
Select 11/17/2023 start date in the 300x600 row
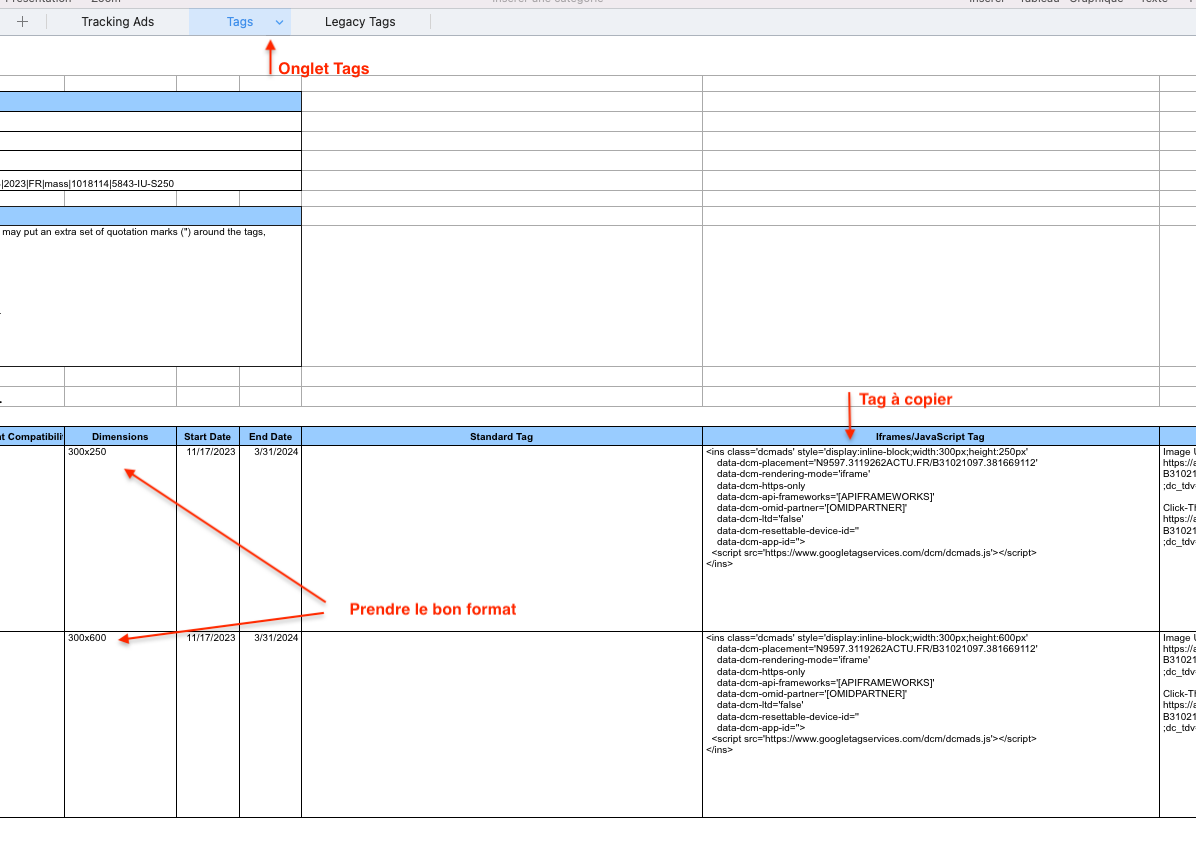[207, 725]
